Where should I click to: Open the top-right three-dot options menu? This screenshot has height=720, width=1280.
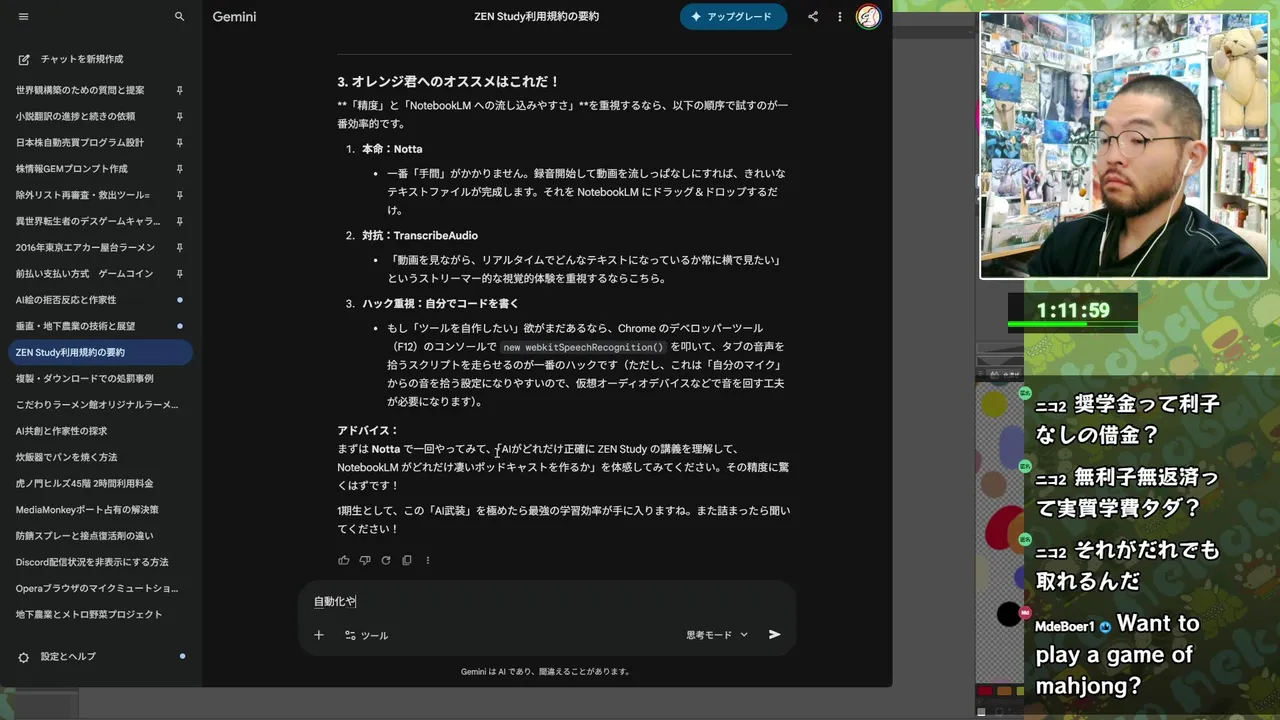pyautogui.click(x=840, y=17)
